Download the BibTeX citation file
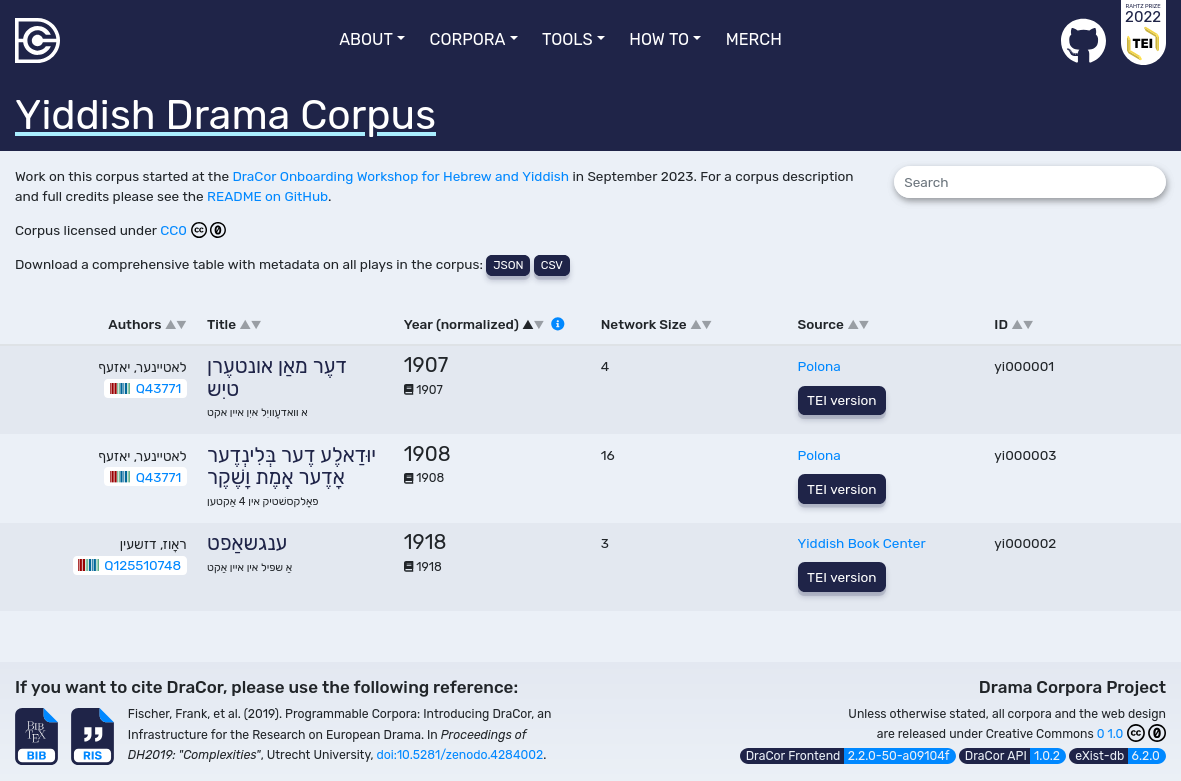Viewport: 1181px width, 781px height. coord(36,736)
